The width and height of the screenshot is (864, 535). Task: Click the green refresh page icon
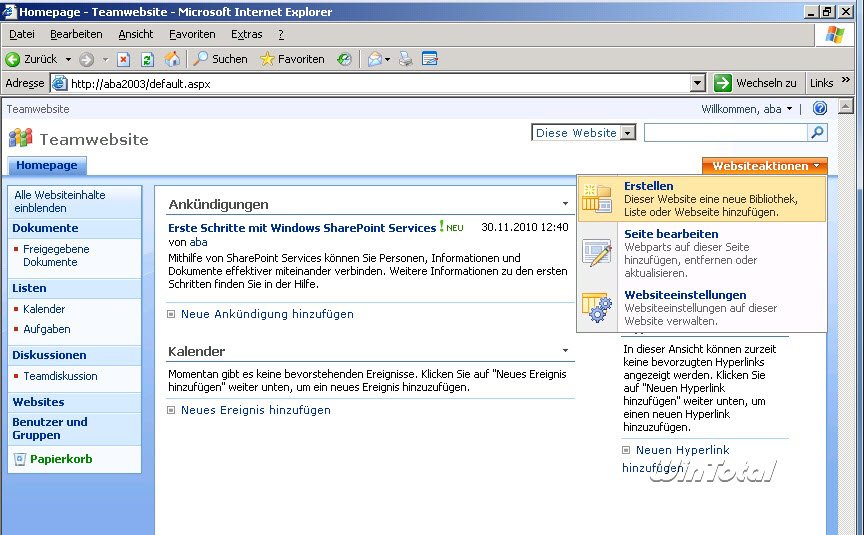pyautogui.click(x=147, y=59)
